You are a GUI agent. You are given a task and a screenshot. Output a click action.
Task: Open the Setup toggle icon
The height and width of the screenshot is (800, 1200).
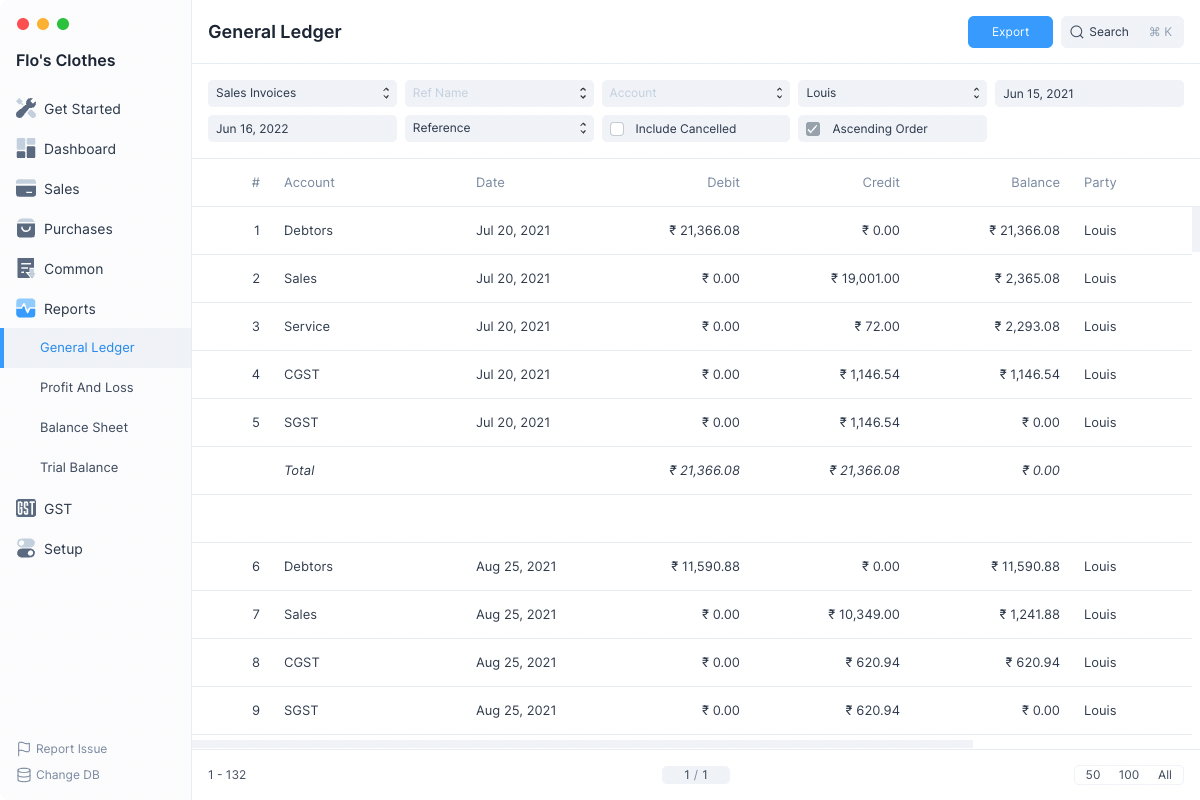[26, 549]
